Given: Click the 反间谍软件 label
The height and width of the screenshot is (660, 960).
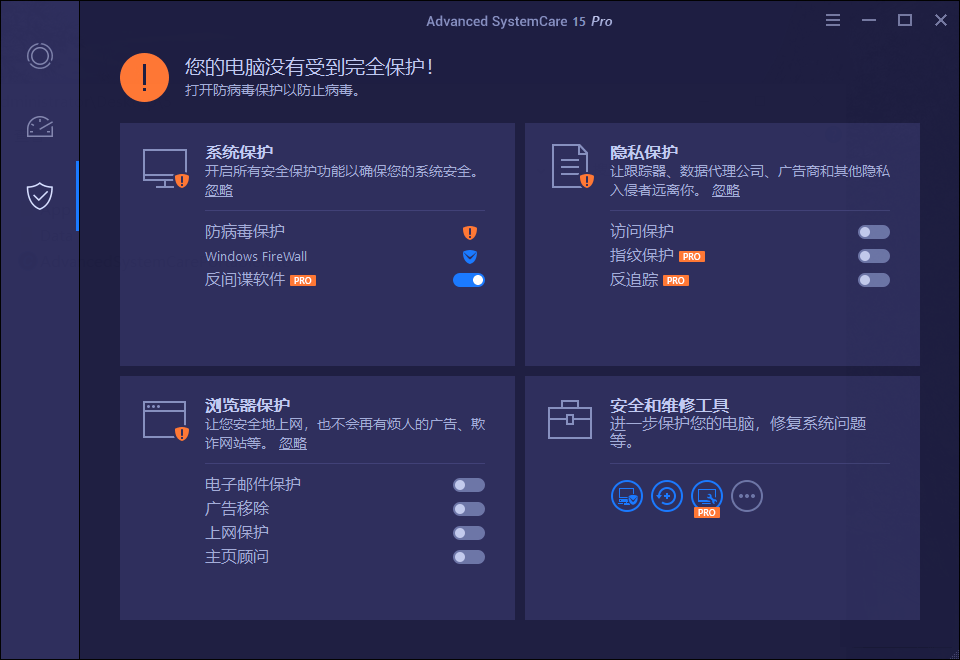Looking at the screenshot, I should coord(245,280).
